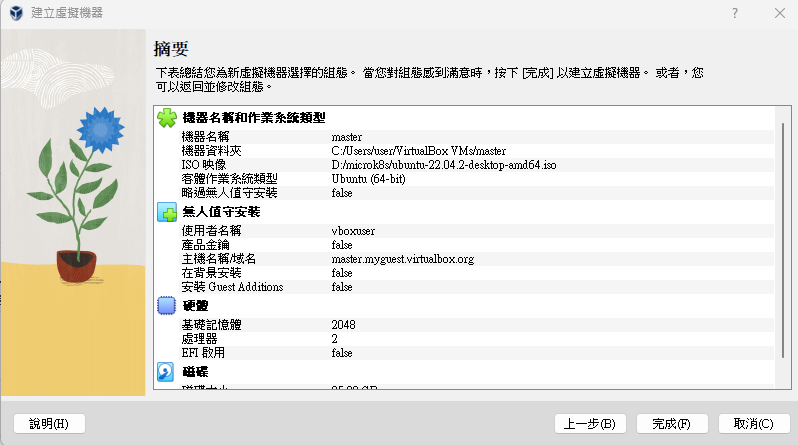The image size is (798, 445).
Task: Click the hostname master.myguest.virtualbox.org
Action: (403, 259)
